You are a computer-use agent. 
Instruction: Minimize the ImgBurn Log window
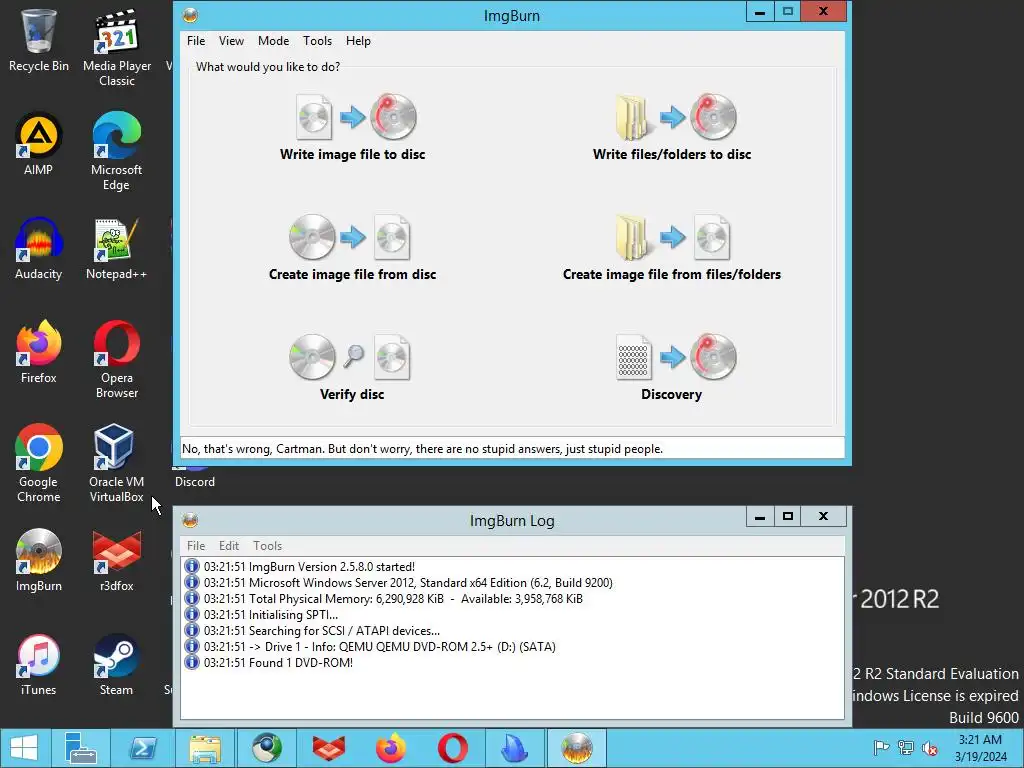[x=760, y=517]
